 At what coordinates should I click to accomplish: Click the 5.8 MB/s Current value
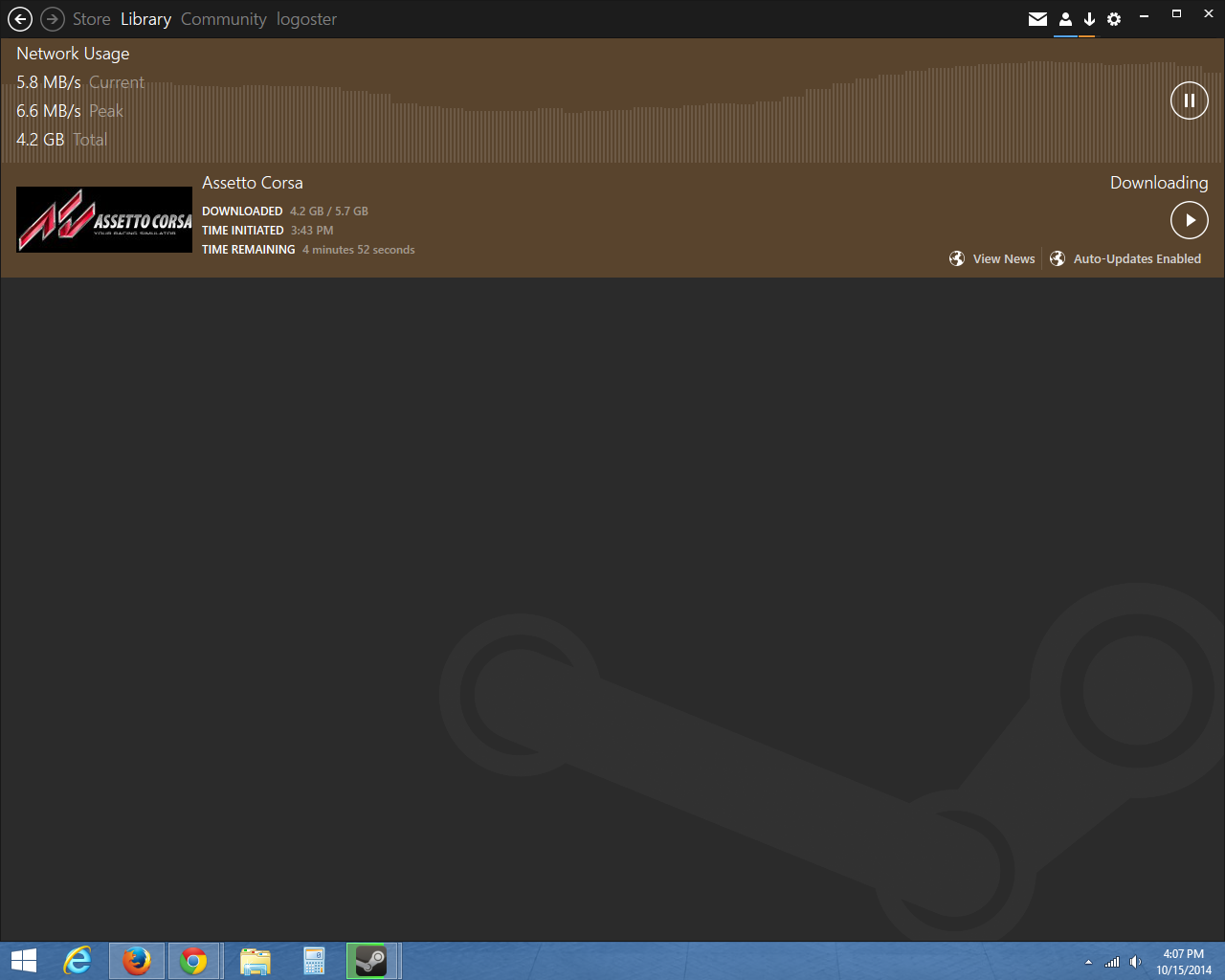(x=80, y=82)
